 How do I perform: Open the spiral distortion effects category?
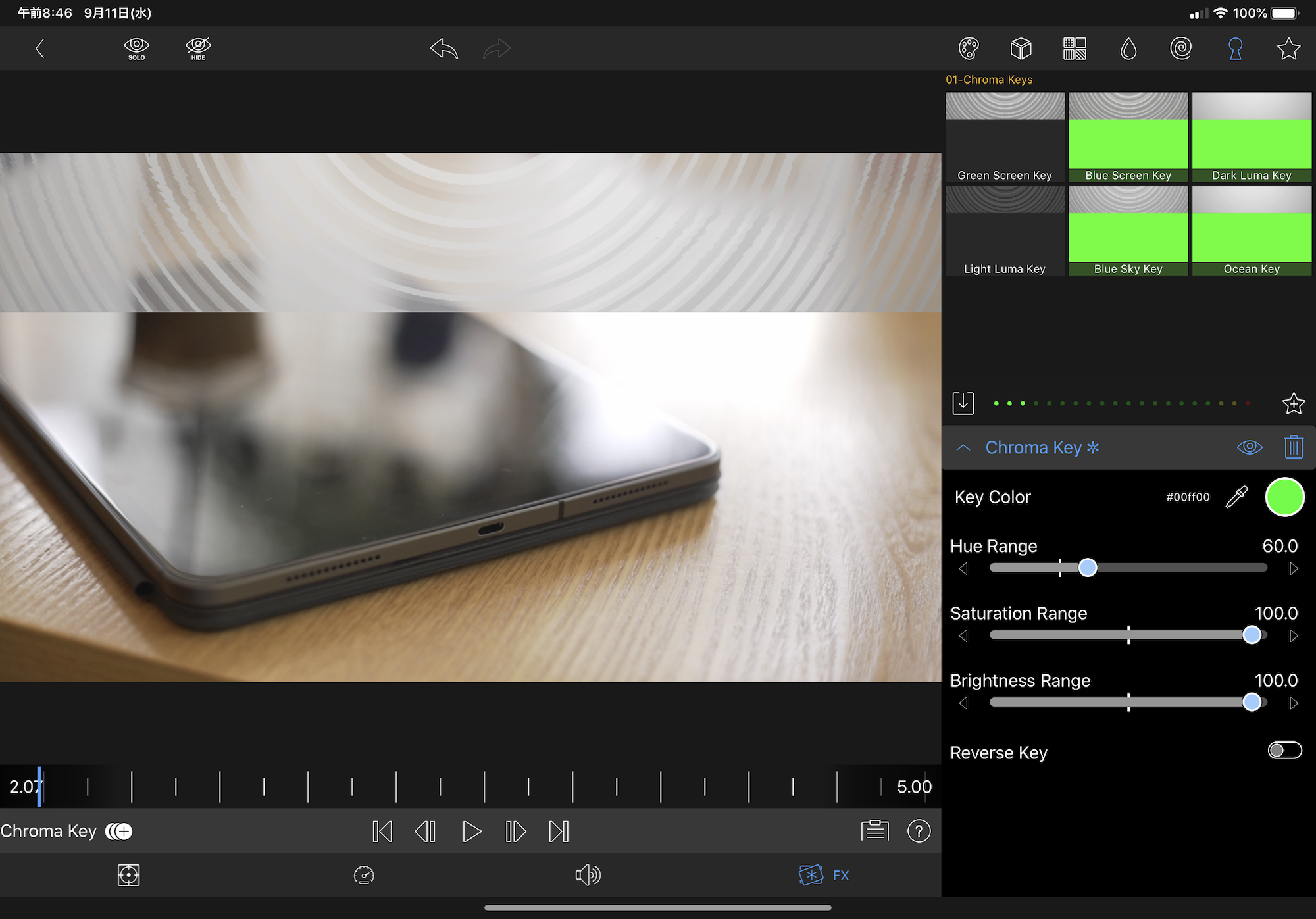click(1181, 48)
